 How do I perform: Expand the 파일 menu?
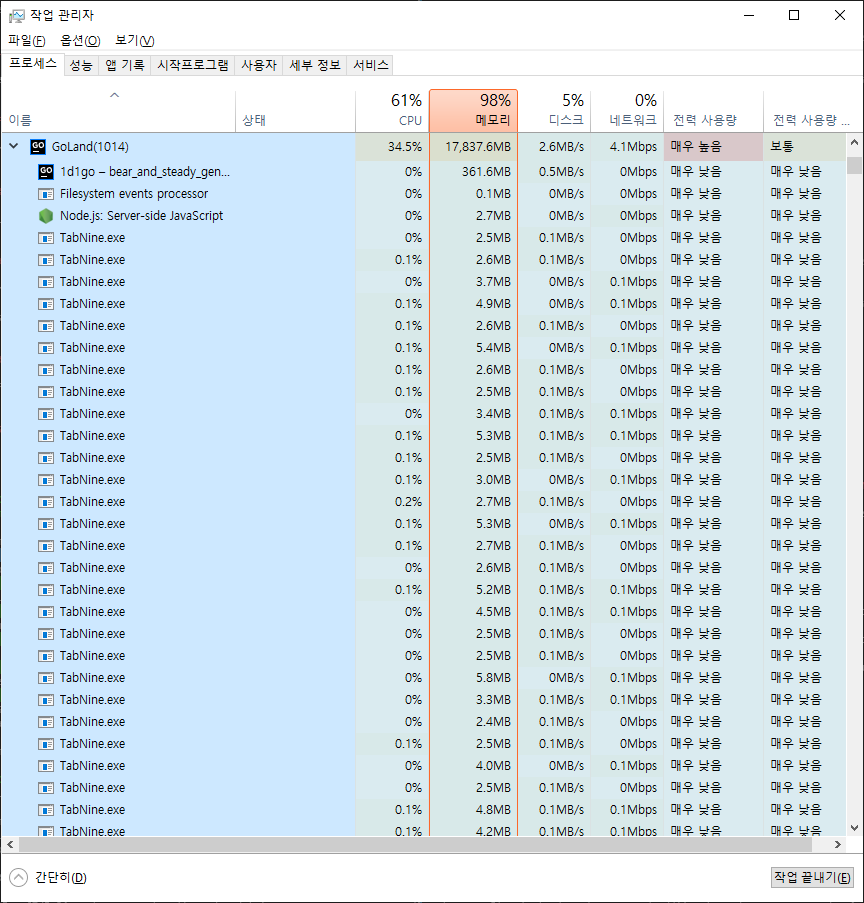click(26, 41)
